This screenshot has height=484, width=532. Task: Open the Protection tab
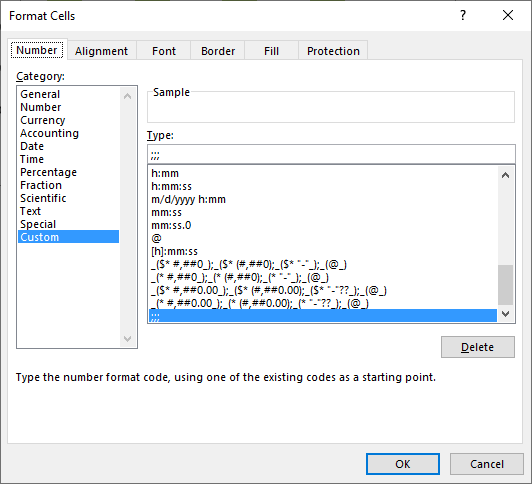333,51
